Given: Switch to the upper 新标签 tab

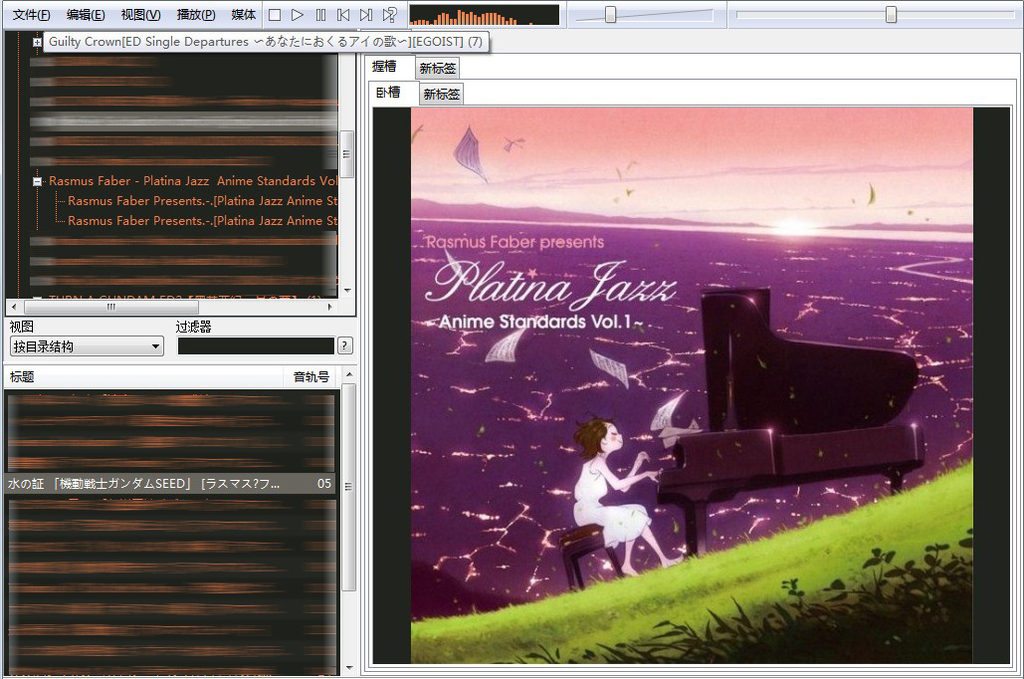Looking at the screenshot, I should pyautogui.click(x=437, y=69).
